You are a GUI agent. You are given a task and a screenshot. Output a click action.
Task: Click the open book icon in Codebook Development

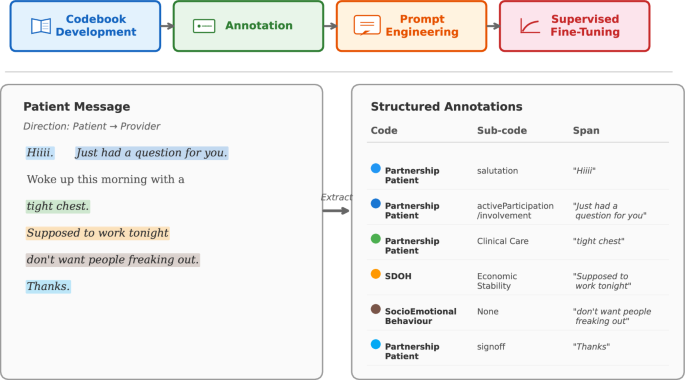[41, 26]
